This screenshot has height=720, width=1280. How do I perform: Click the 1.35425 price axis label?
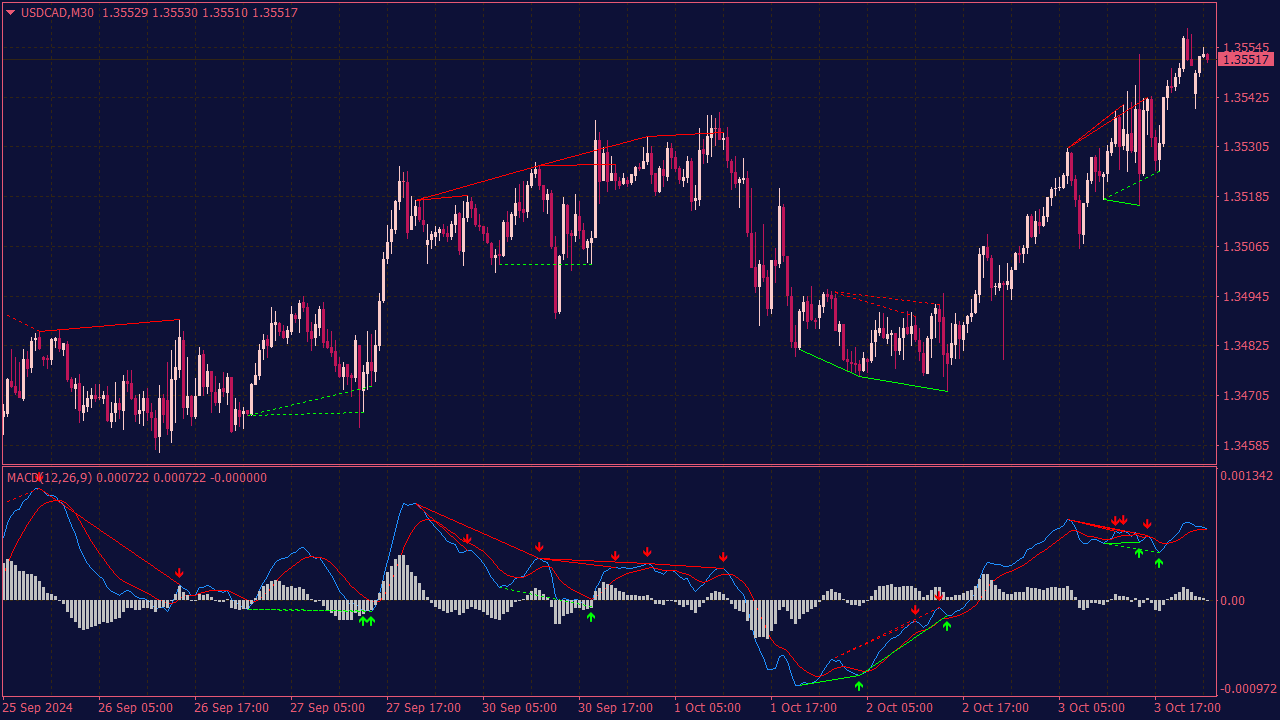(1246, 98)
